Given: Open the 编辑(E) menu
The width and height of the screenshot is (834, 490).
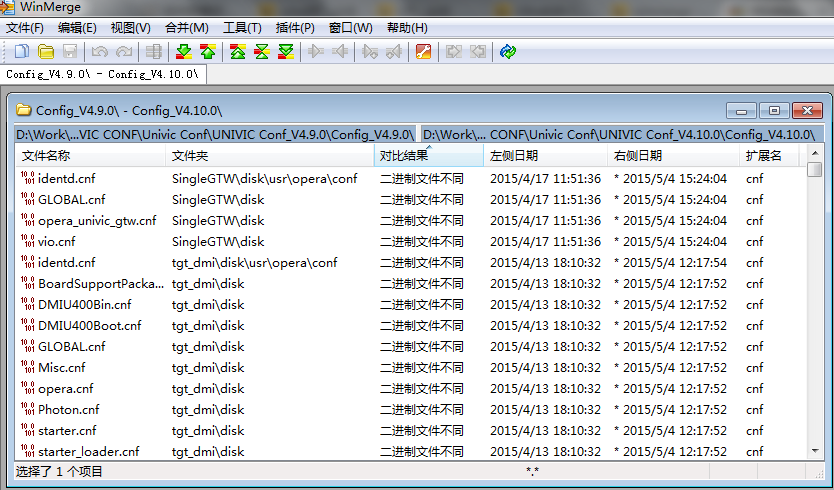Looking at the screenshot, I should [77, 28].
